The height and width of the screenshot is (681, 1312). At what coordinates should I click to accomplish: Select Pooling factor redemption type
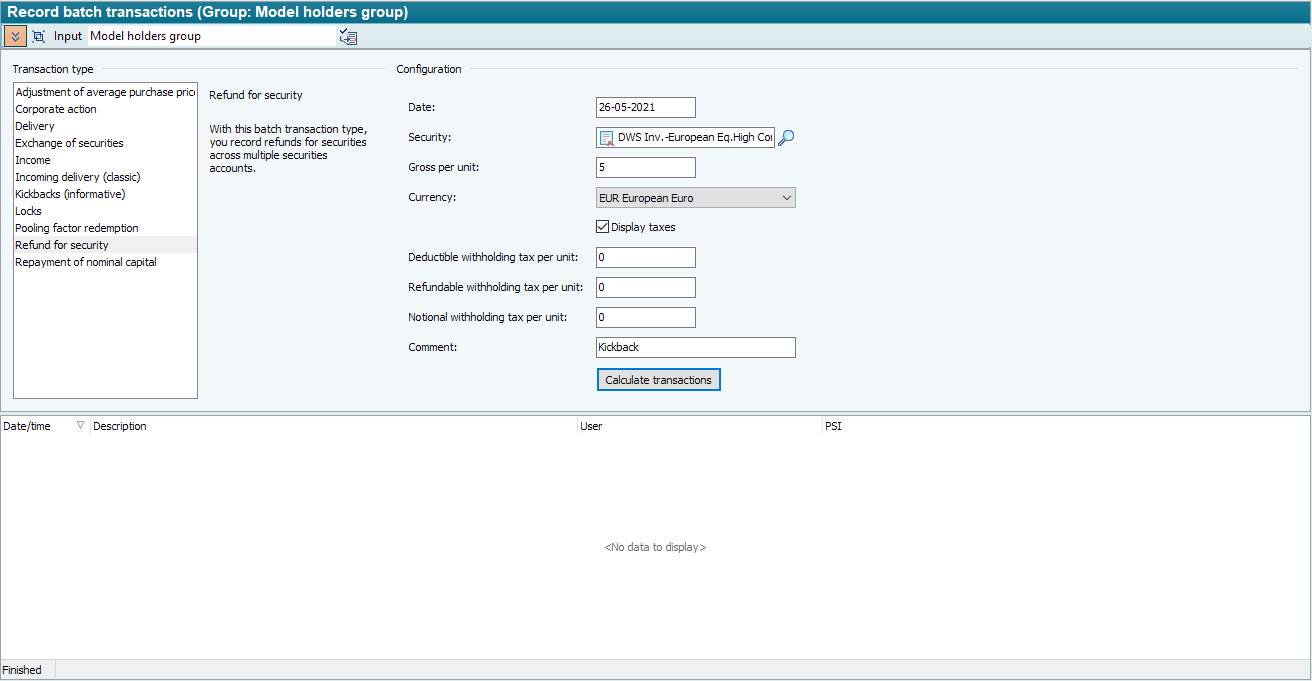(x=77, y=228)
